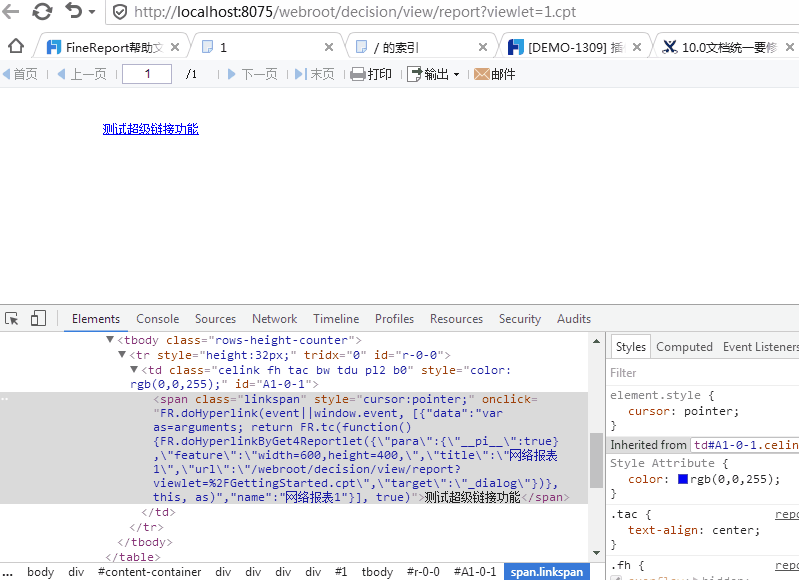
Task: Activate the DevTools inspect element picker
Action: point(12,319)
